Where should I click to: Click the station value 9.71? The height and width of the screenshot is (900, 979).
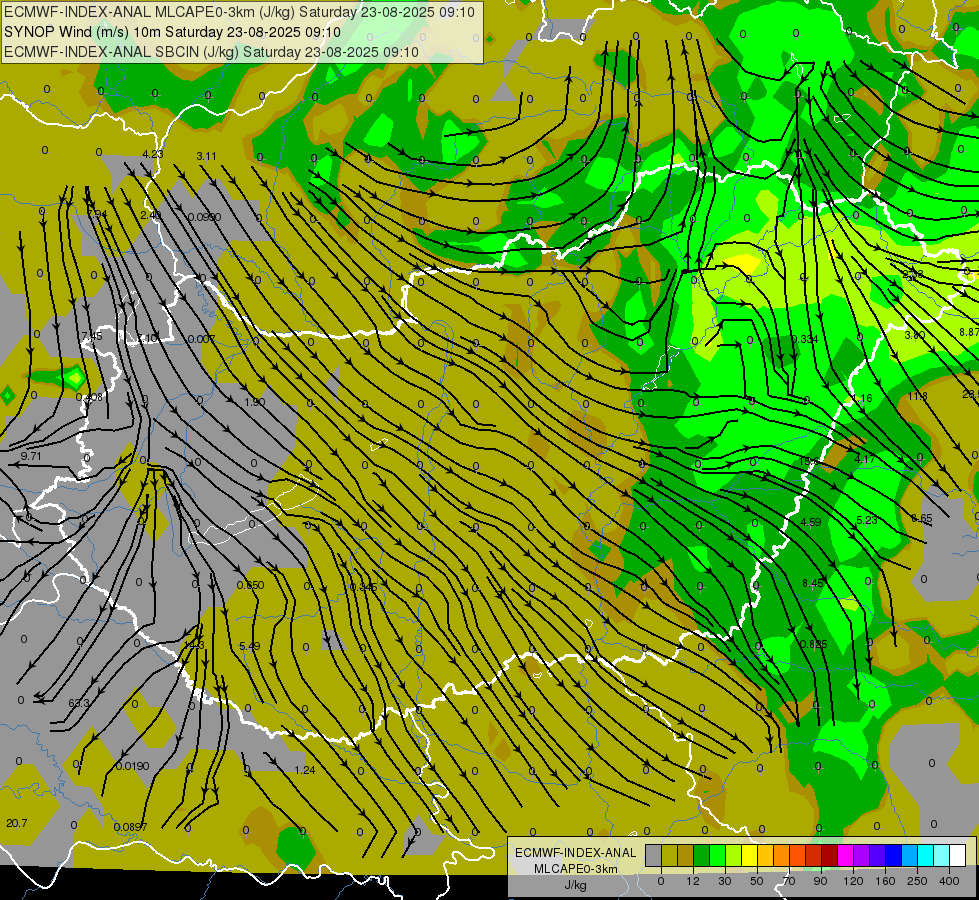(31, 456)
